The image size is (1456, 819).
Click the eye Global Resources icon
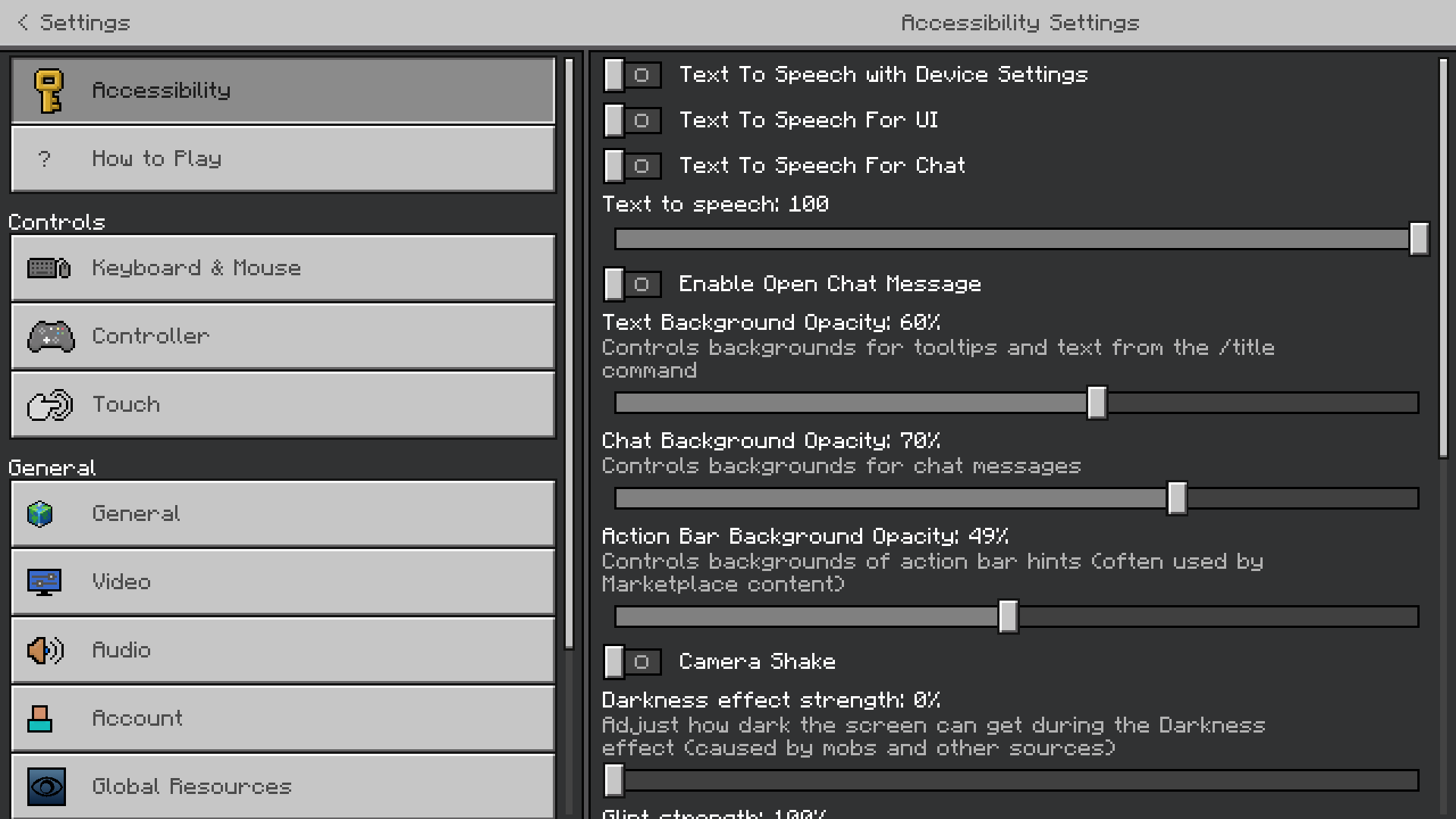[x=46, y=787]
